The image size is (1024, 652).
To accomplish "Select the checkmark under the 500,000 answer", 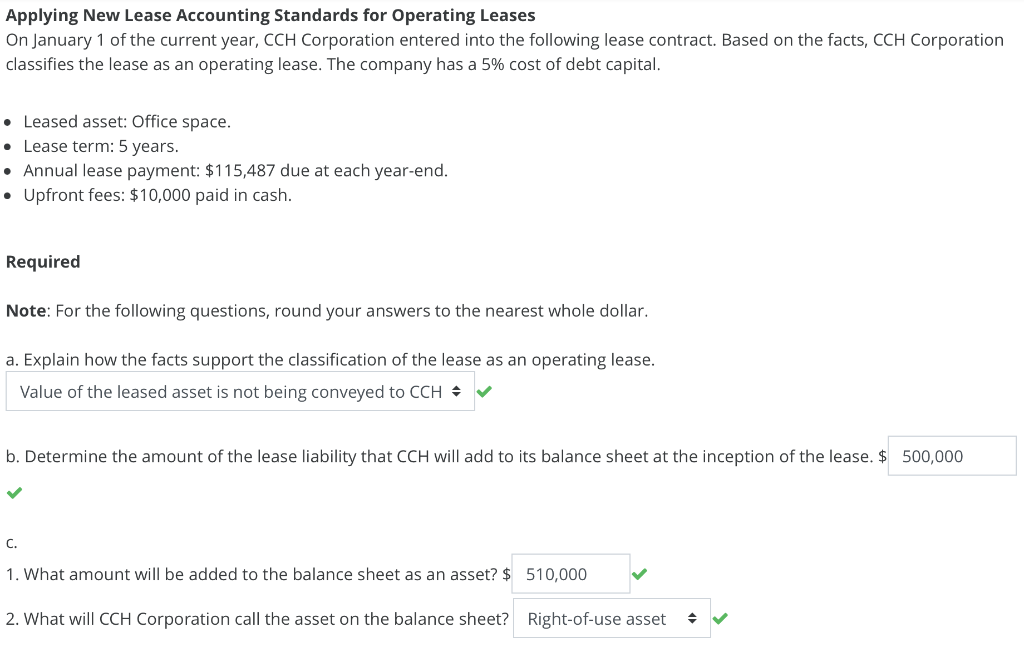I will click(x=12, y=495).
